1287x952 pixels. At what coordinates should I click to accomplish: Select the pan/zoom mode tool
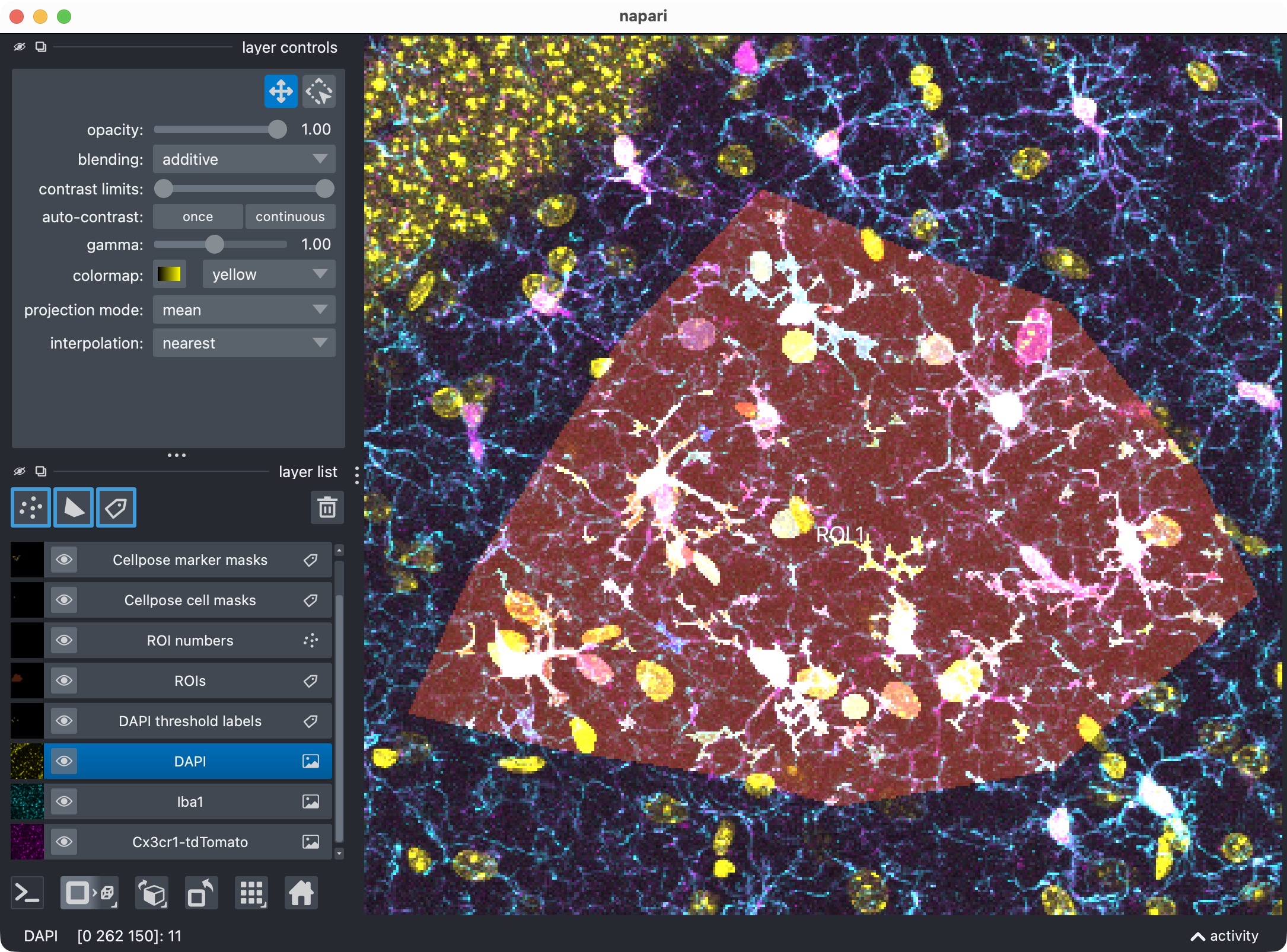[x=281, y=92]
